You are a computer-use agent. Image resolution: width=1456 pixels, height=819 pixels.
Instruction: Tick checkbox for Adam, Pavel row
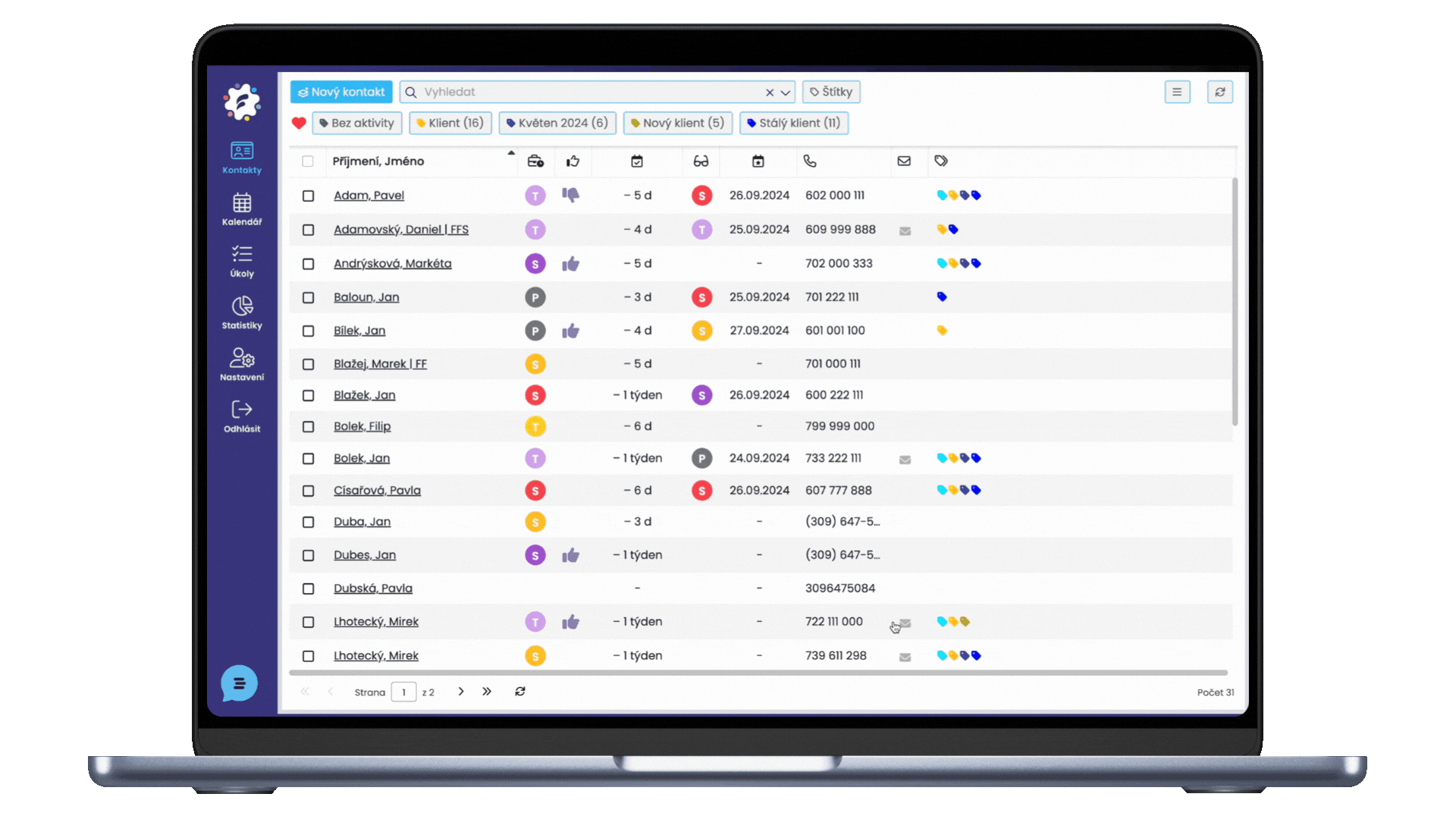pos(308,196)
